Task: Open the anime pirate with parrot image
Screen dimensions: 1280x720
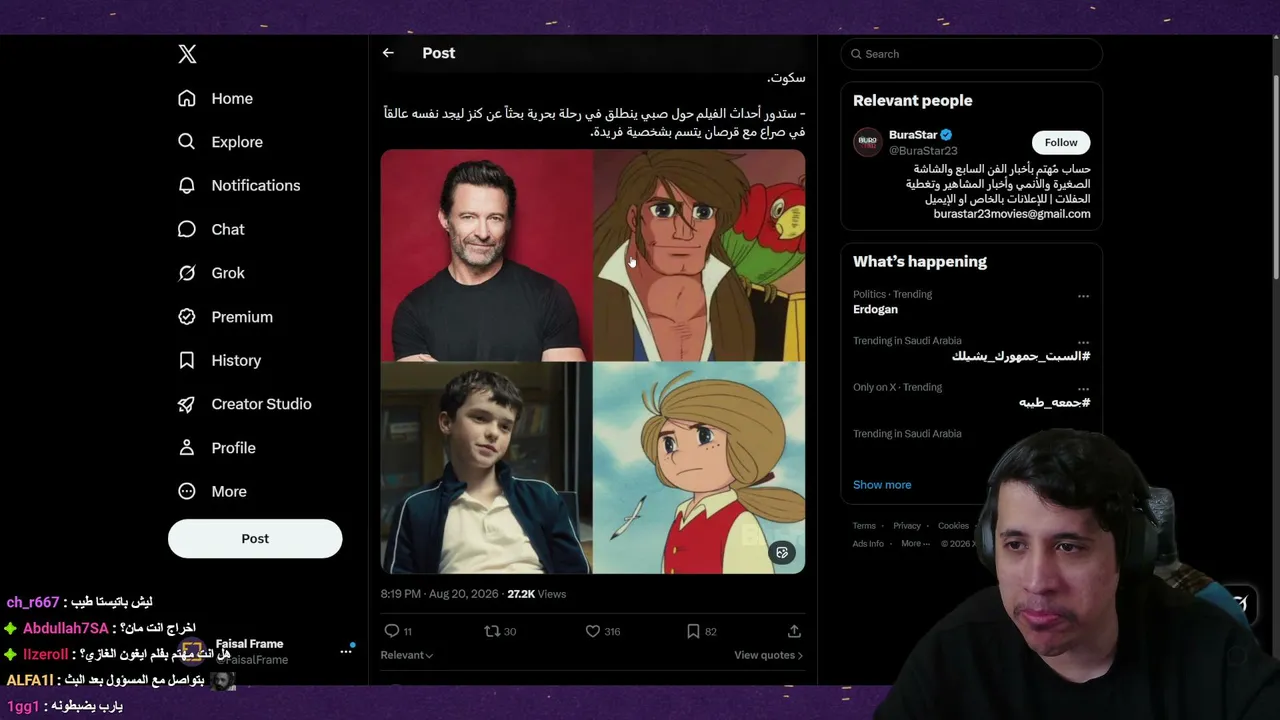Action: (699, 255)
